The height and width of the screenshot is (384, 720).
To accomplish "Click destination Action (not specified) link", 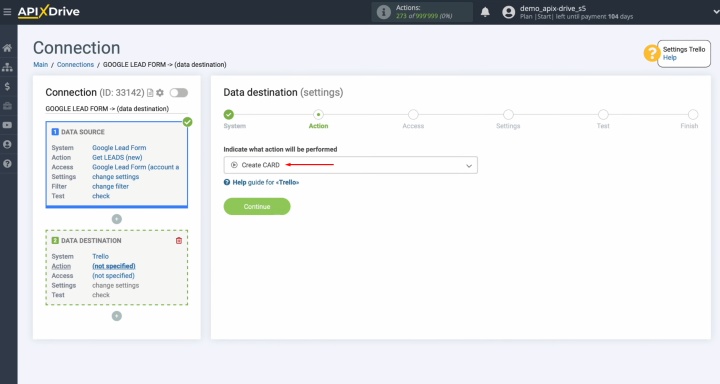I will (114, 266).
